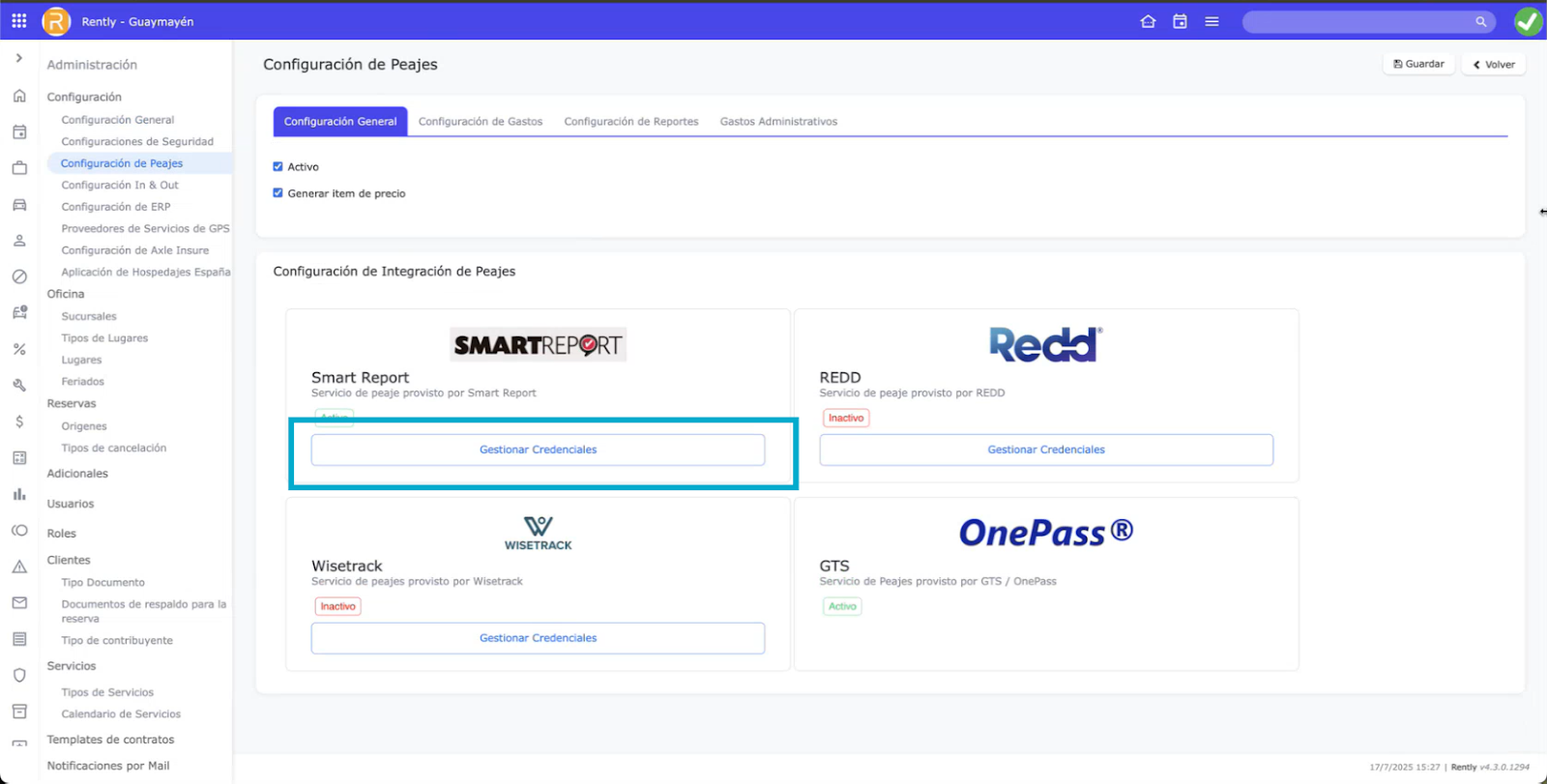Image resolution: width=1547 pixels, height=784 pixels.
Task: Open Configuración de ERP in sidebar
Action: pyautogui.click(x=116, y=207)
